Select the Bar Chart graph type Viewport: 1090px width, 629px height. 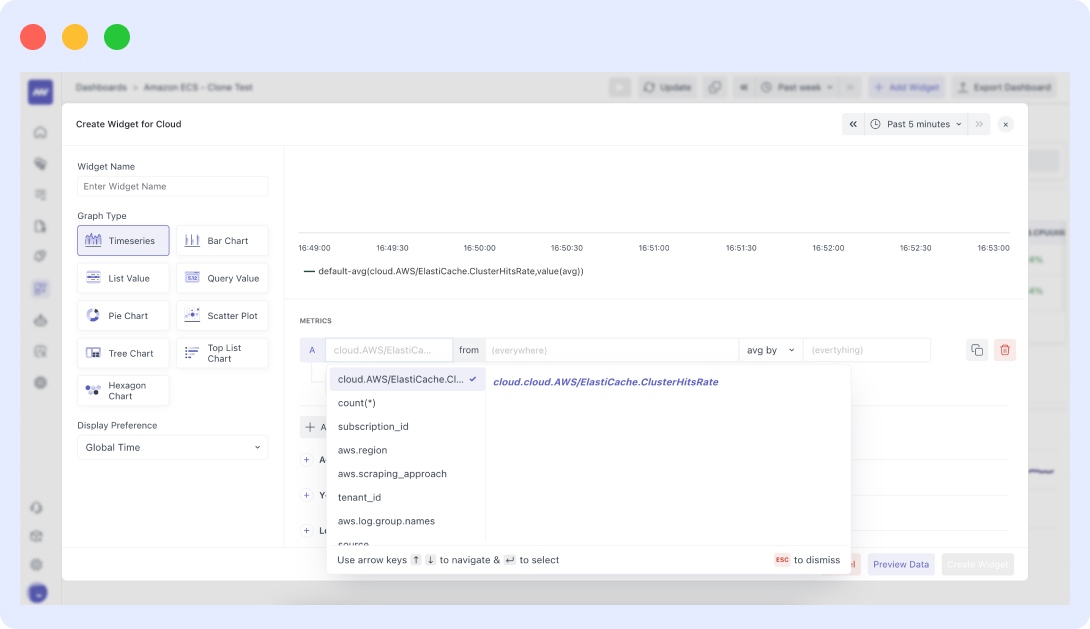click(222, 240)
